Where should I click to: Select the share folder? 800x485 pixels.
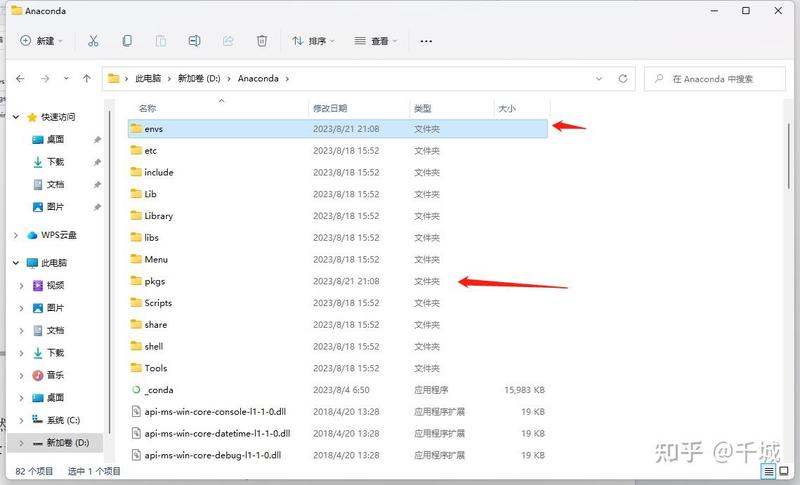(x=338, y=325)
